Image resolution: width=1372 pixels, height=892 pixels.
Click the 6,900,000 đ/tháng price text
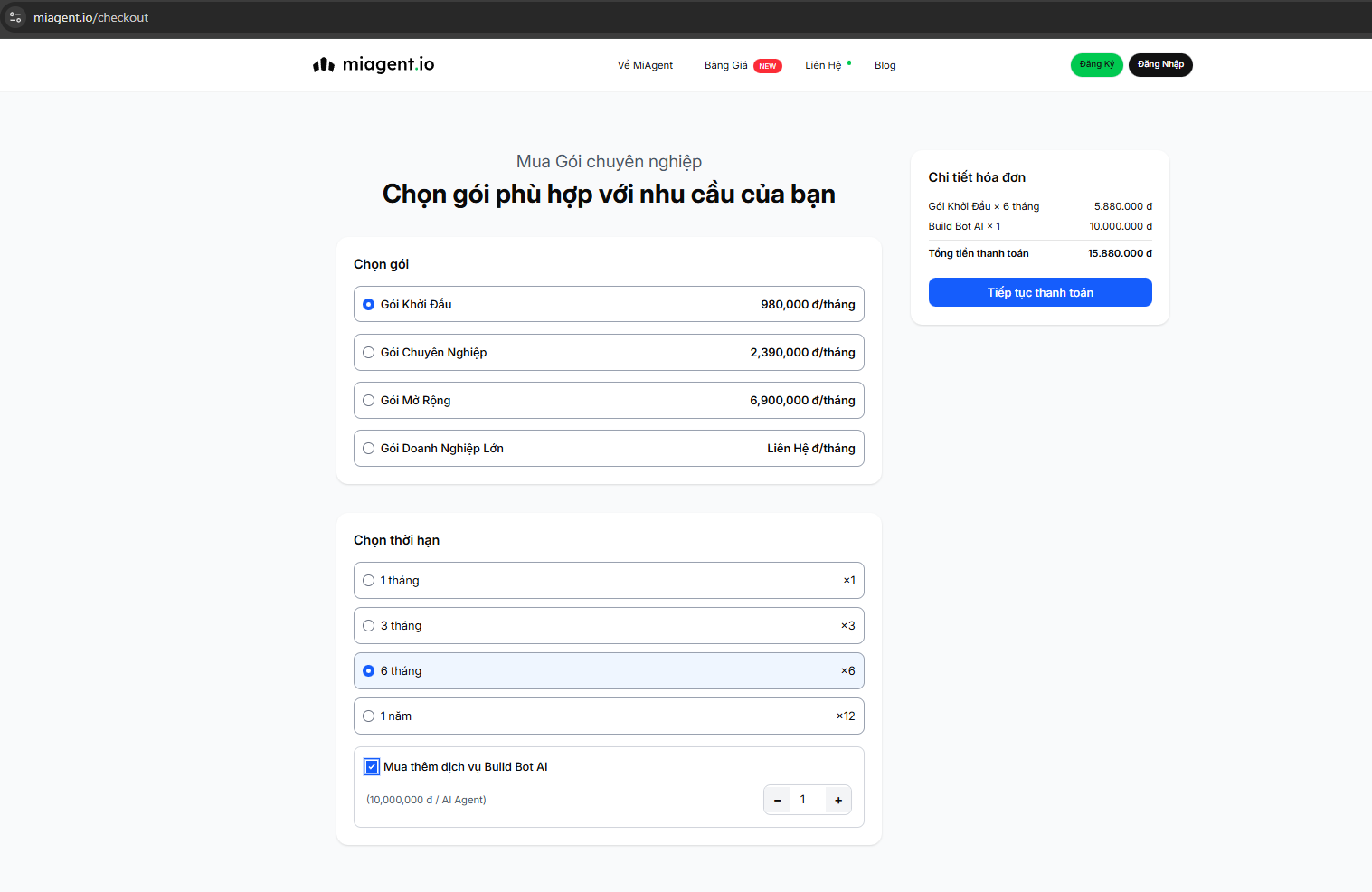pyautogui.click(x=802, y=400)
